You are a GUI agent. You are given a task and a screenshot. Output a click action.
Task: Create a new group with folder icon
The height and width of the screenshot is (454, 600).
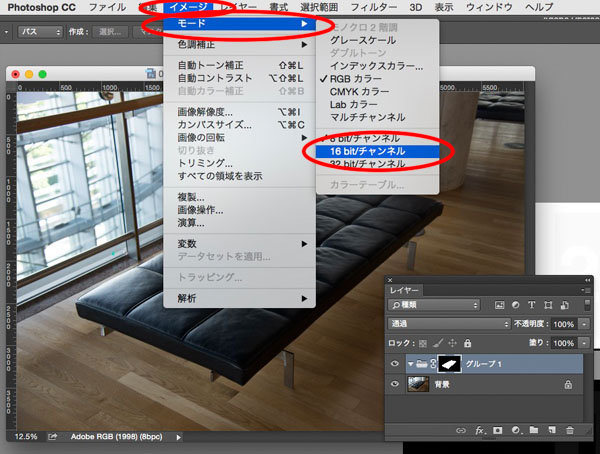coord(532,430)
